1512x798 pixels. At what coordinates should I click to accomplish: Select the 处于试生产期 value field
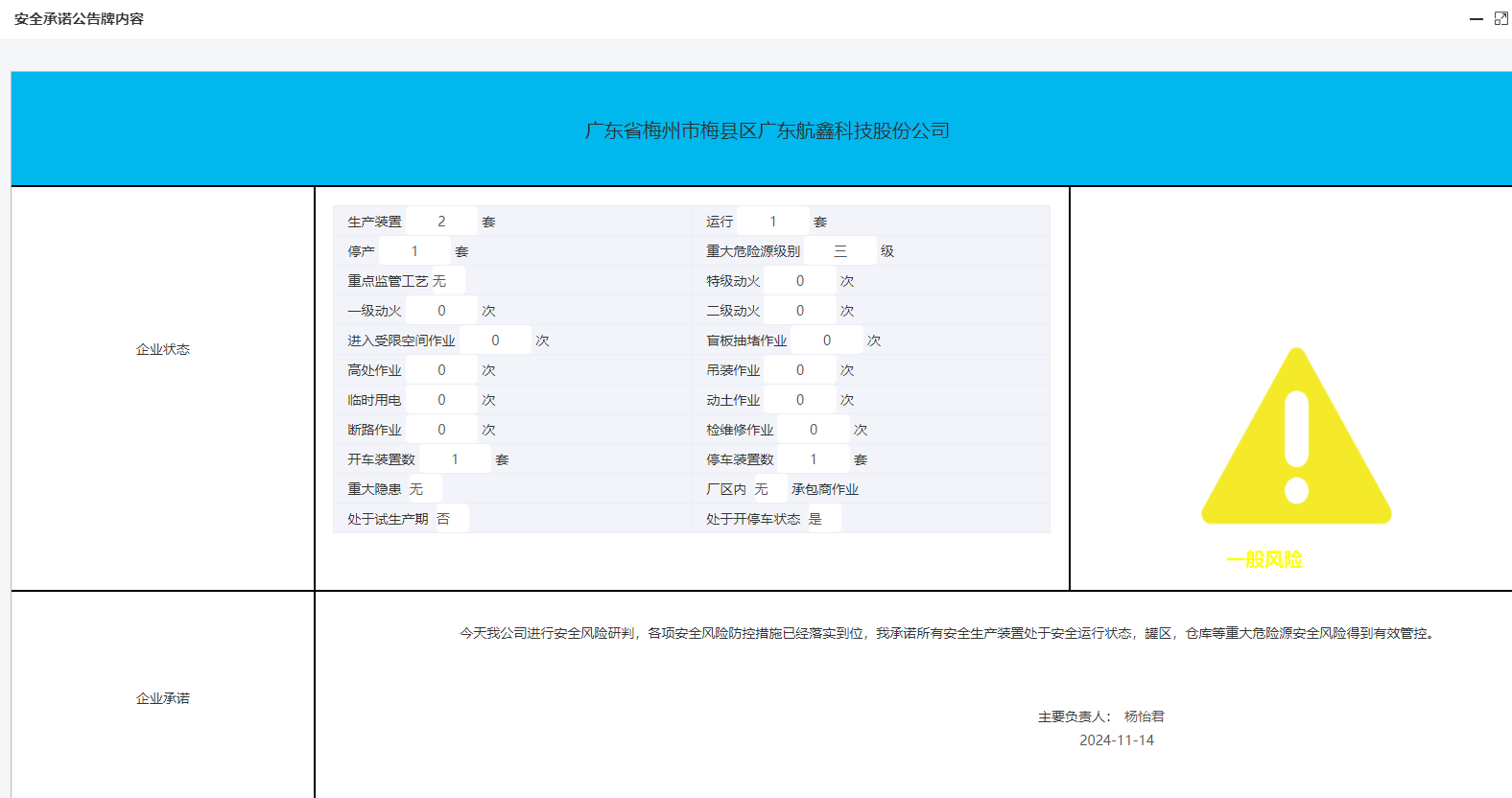452,519
